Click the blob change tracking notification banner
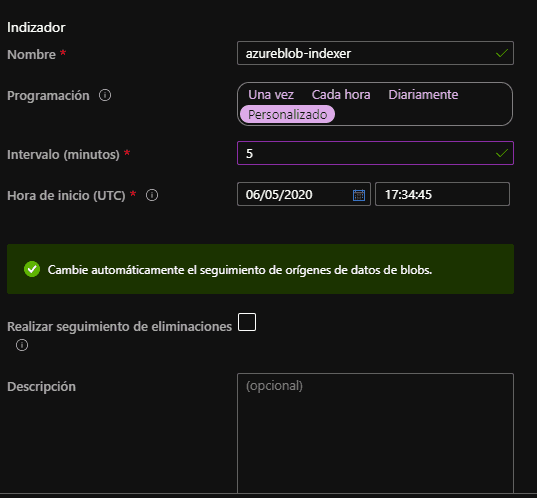This screenshot has width=537, height=498. 260,269
